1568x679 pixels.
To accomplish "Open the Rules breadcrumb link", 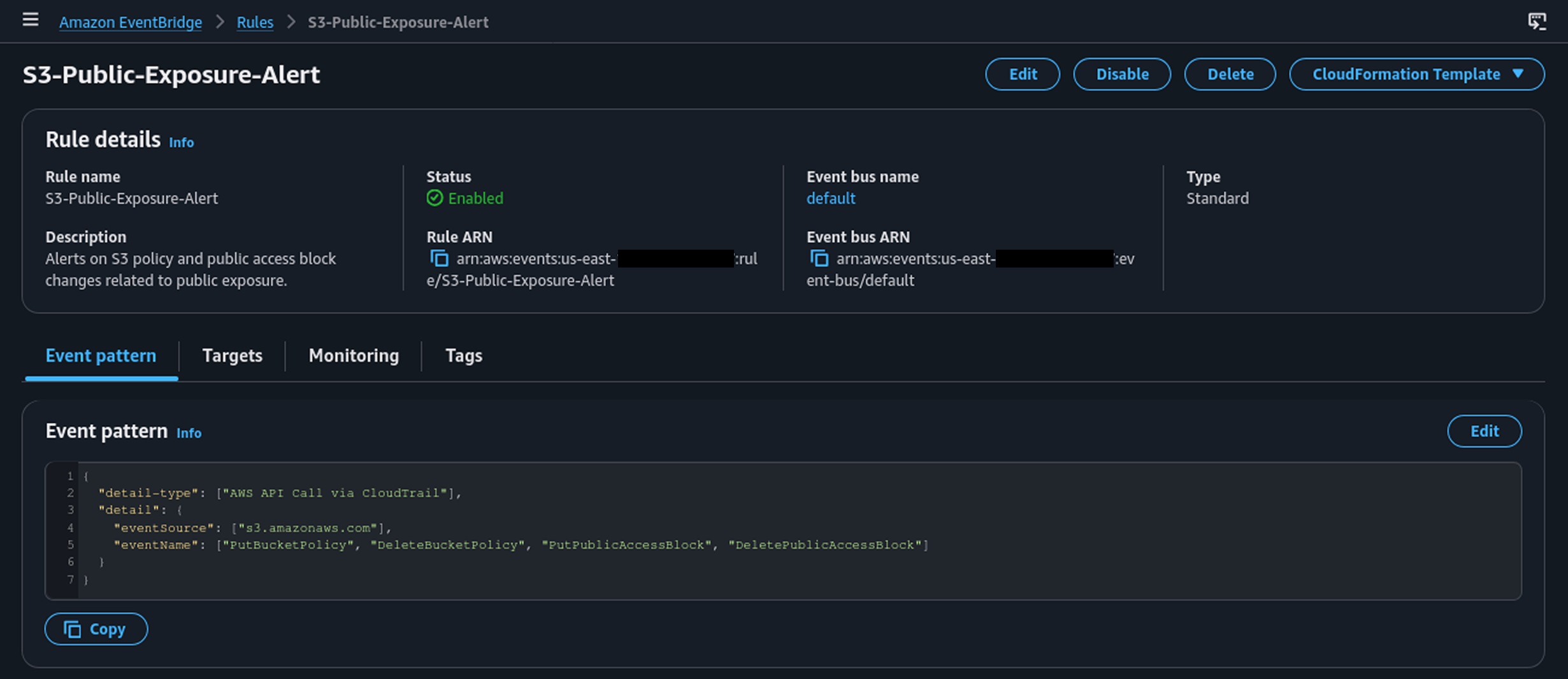I will (x=255, y=22).
